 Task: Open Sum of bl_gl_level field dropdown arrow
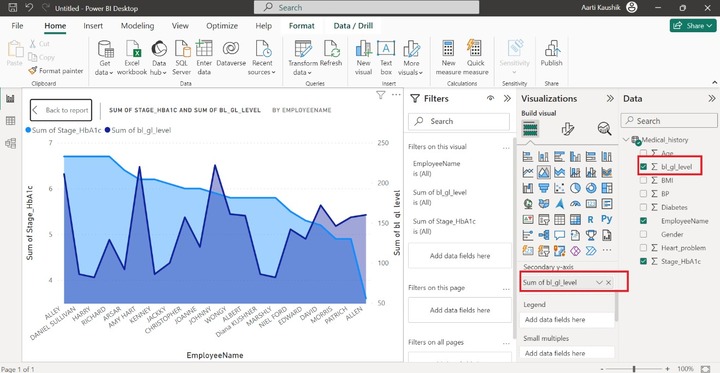click(x=599, y=283)
